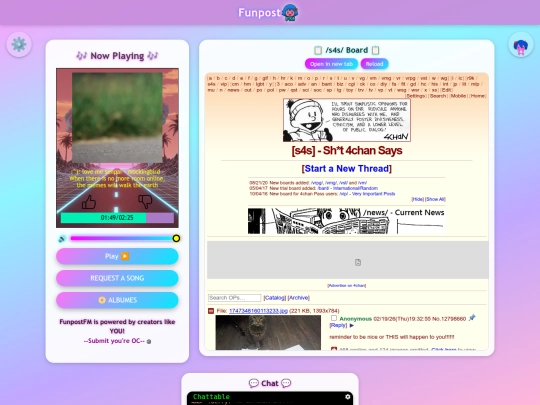Seek within the 01:49/02:25 progress bar
540x405 pixels.
pyautogui.click(x=117, y=218)
